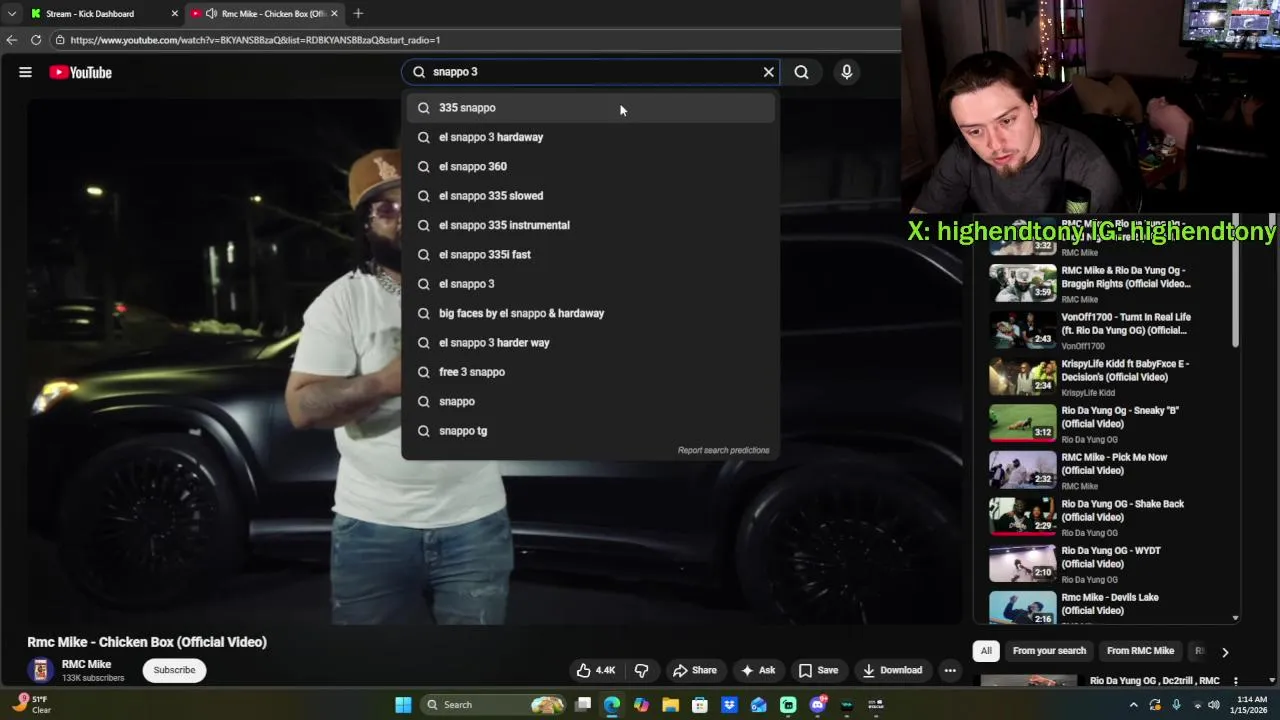Submit search with the magnifier button
1280x720 pixels.
[x=801, y=72]
